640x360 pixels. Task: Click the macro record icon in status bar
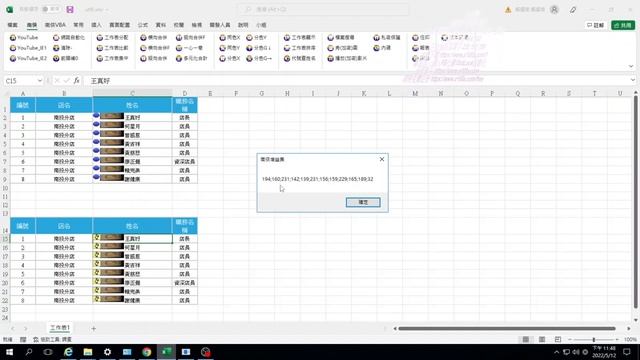coord(23,340)
